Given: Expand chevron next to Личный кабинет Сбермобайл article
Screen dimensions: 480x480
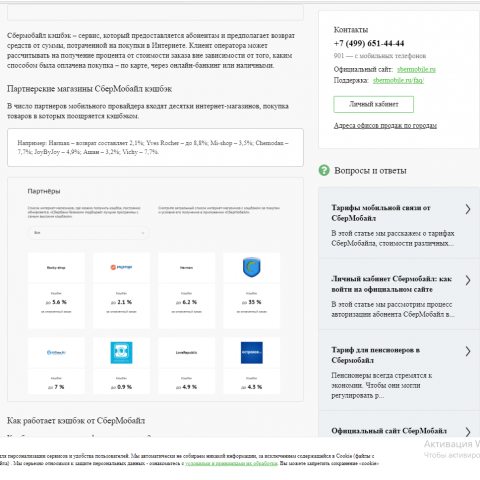Looking at the screenshot, I should (468, 280).
